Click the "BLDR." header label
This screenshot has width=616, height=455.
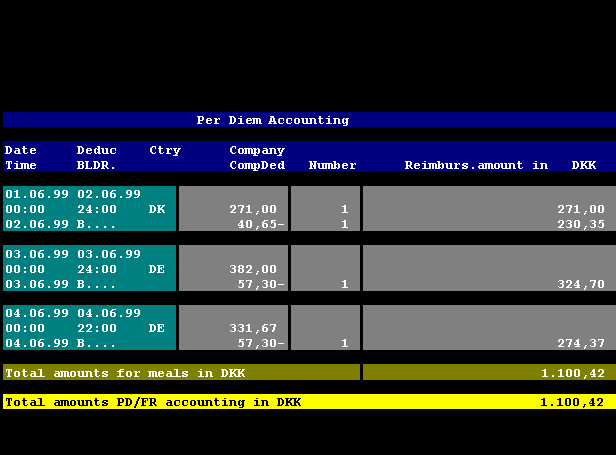96,165
